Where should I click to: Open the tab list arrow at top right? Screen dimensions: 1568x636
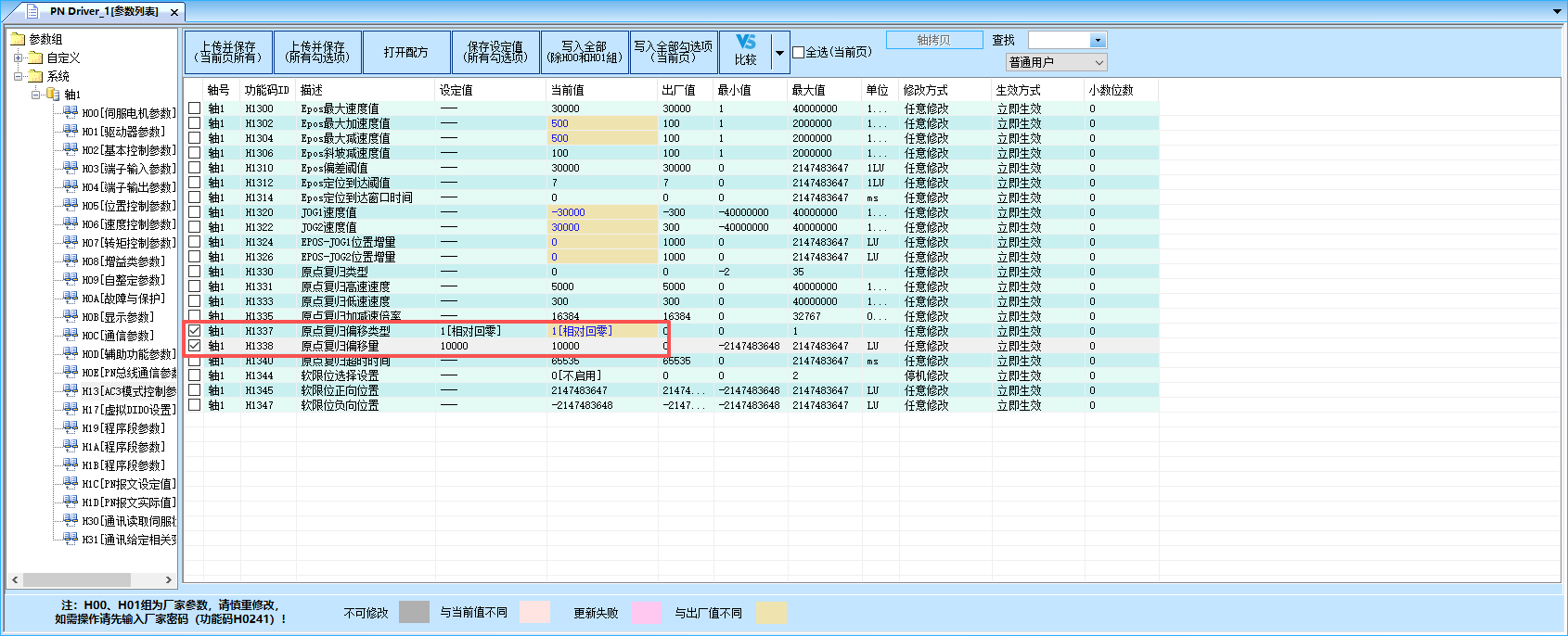coord(1557,12)
